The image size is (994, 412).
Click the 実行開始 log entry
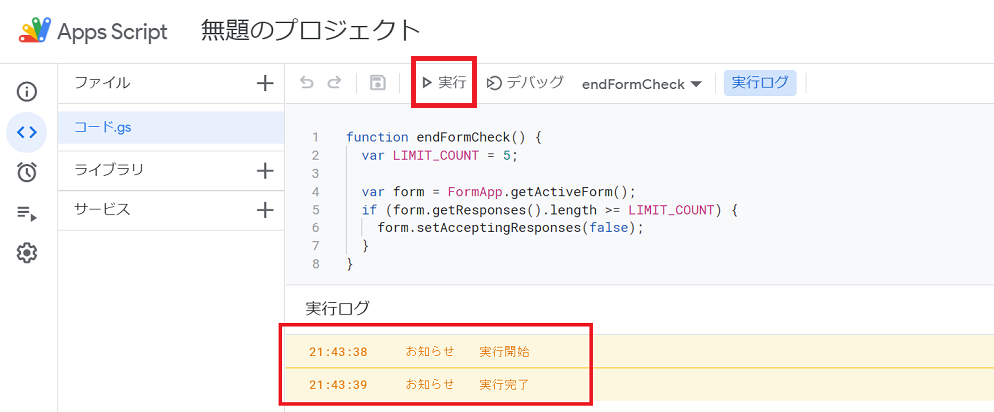(505, 352)
